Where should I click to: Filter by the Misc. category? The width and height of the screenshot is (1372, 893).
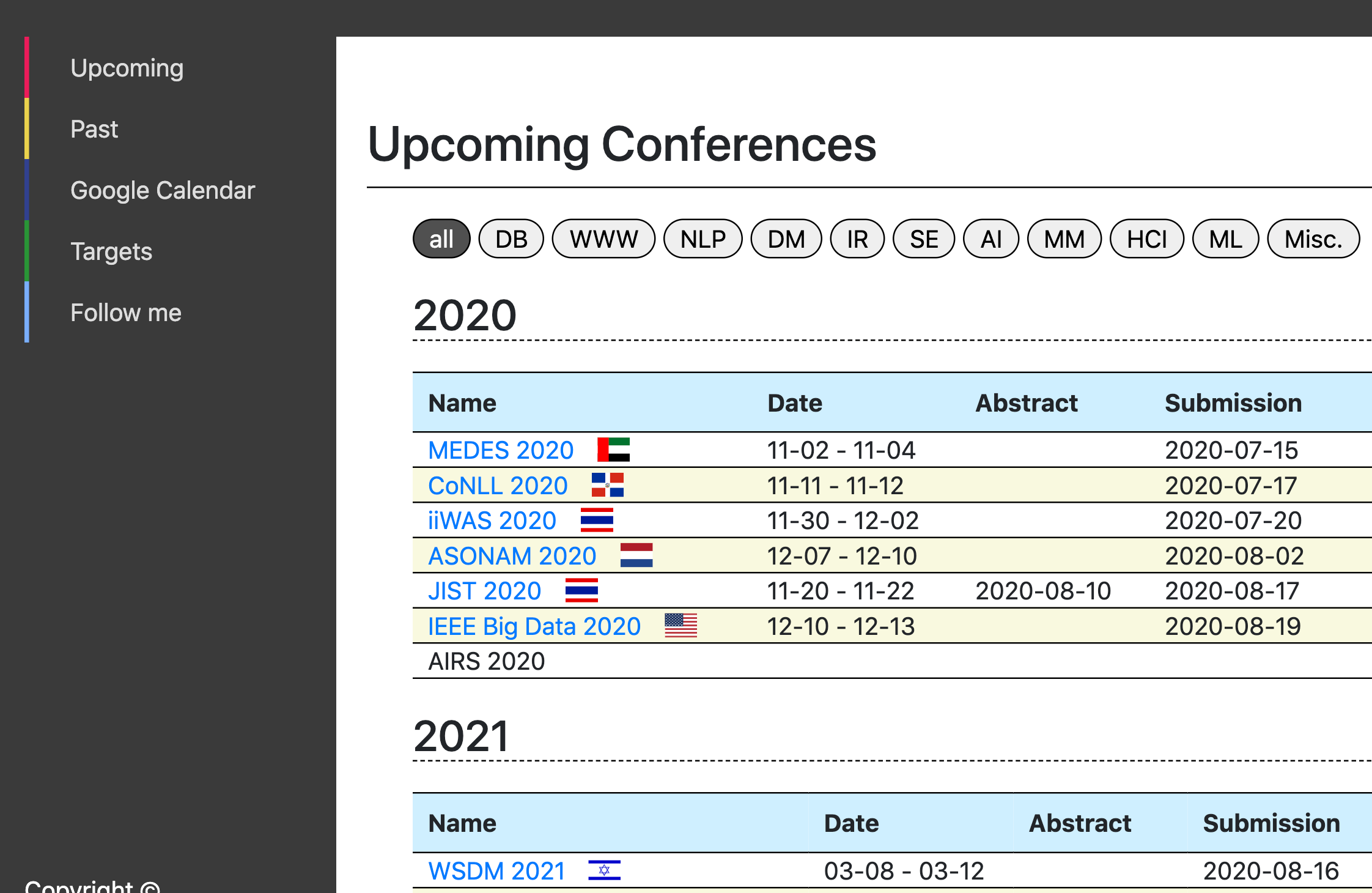(x=1313, y=239)
